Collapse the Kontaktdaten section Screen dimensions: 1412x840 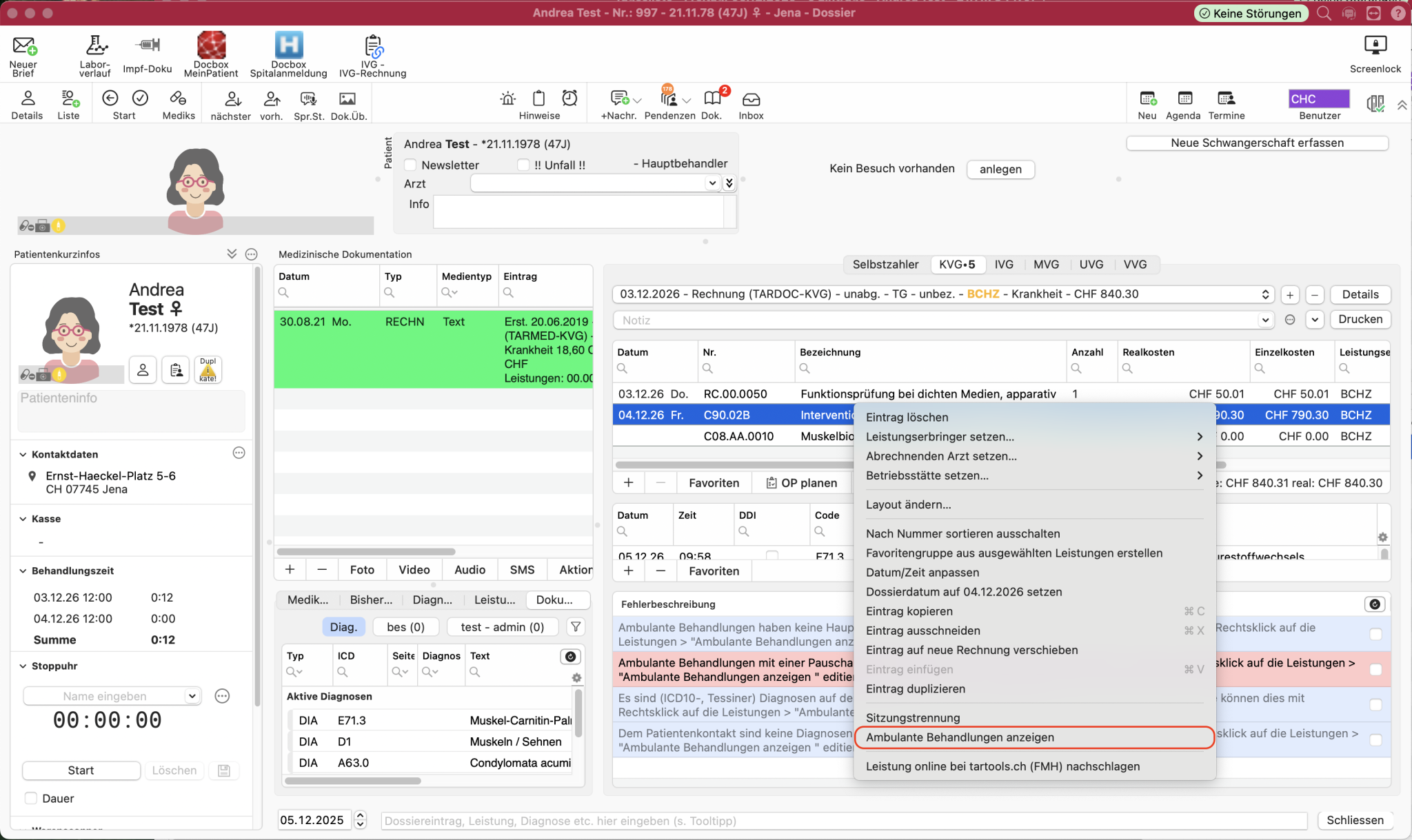(x=23, y=454)
